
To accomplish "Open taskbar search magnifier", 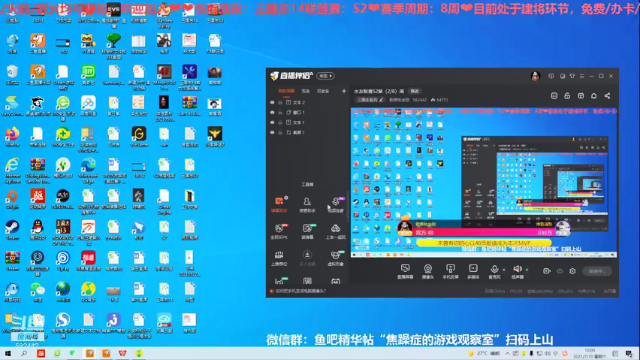I will (x=24, y=353).
